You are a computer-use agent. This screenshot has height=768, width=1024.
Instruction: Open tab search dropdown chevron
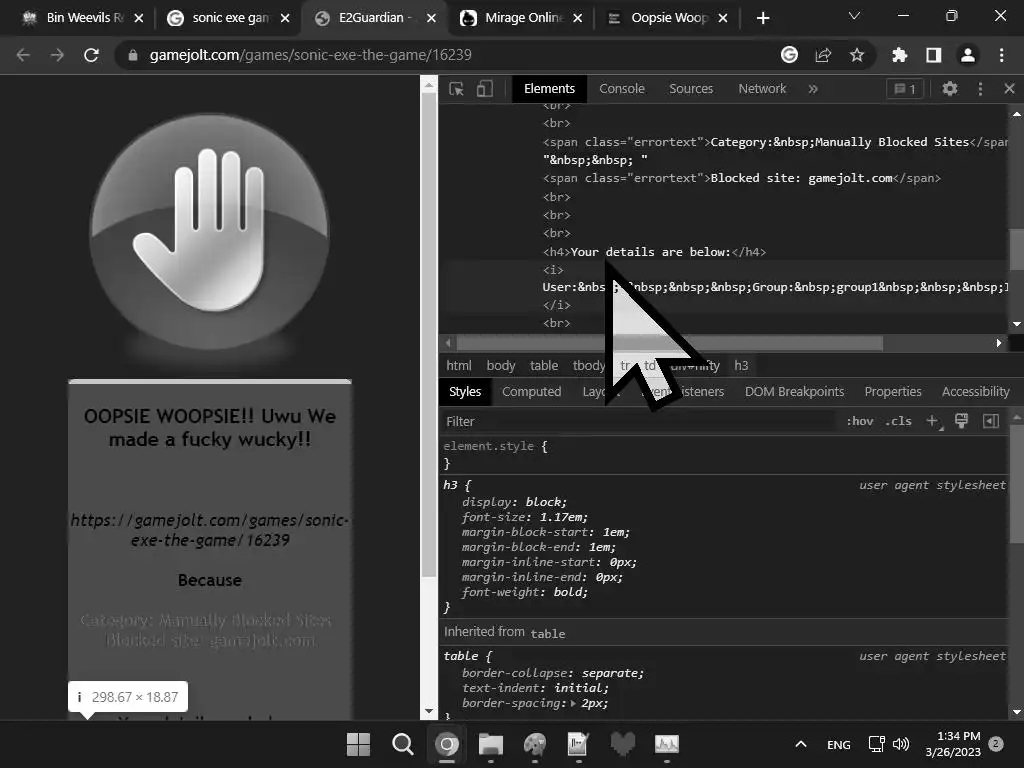pos(854,16)
